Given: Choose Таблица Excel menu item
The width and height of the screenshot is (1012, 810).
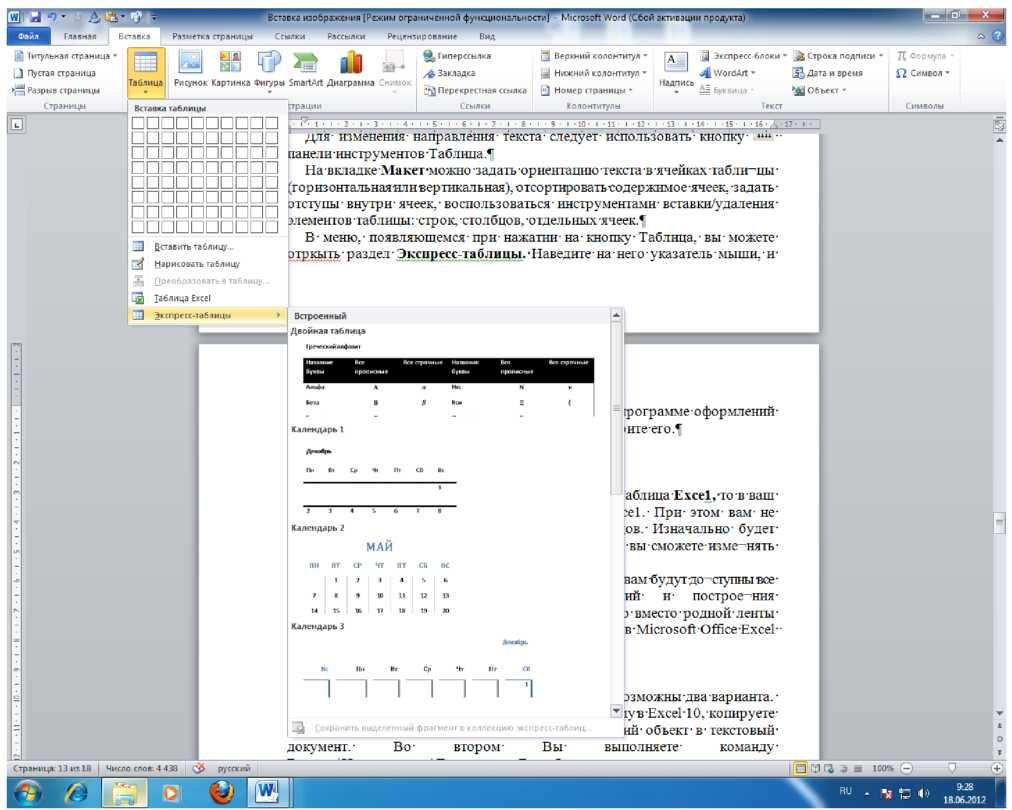Looking at the screenshot, I should [208, 298].
